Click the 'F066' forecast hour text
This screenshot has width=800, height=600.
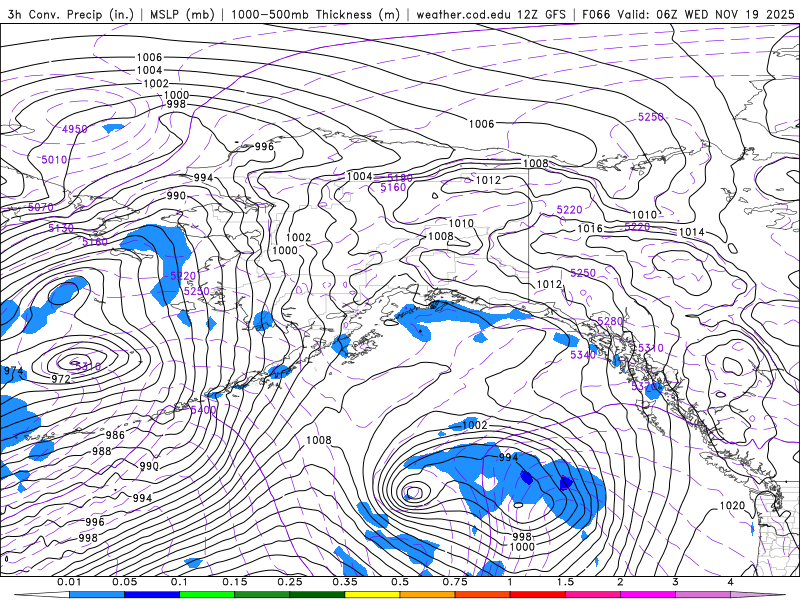(596, 14)
